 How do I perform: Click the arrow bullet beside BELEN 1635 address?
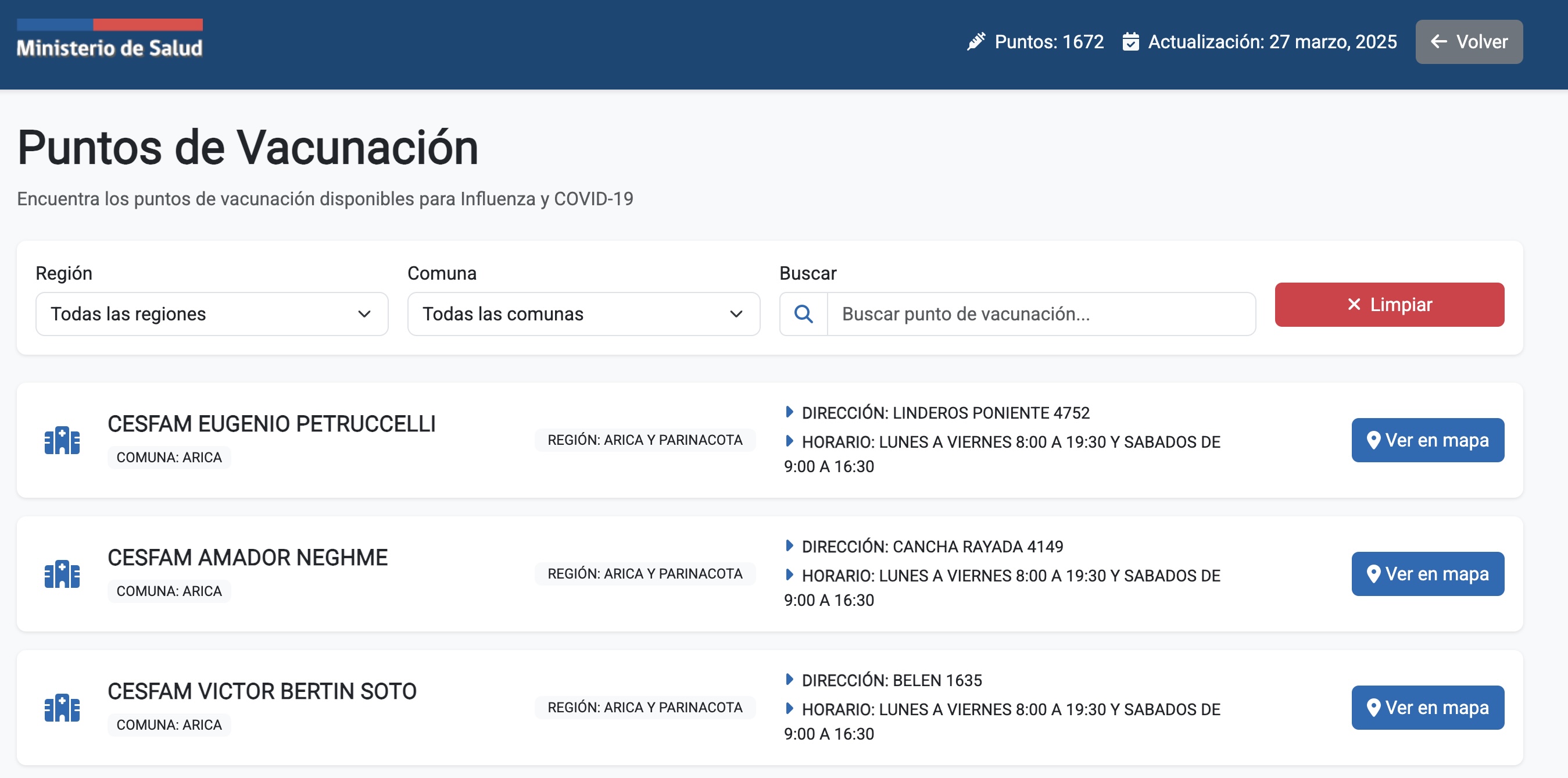click(789, 679)
